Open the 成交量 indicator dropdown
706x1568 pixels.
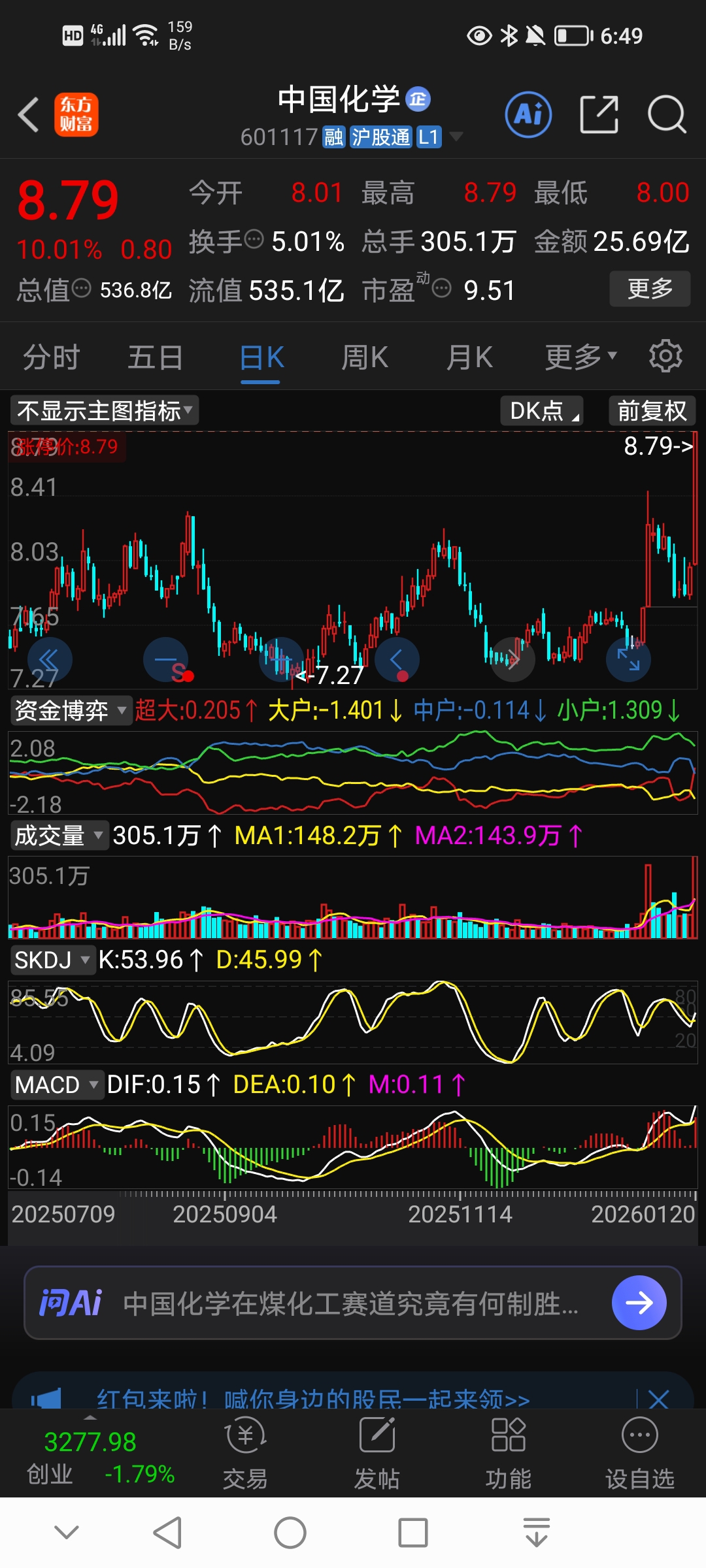[59, 836]
